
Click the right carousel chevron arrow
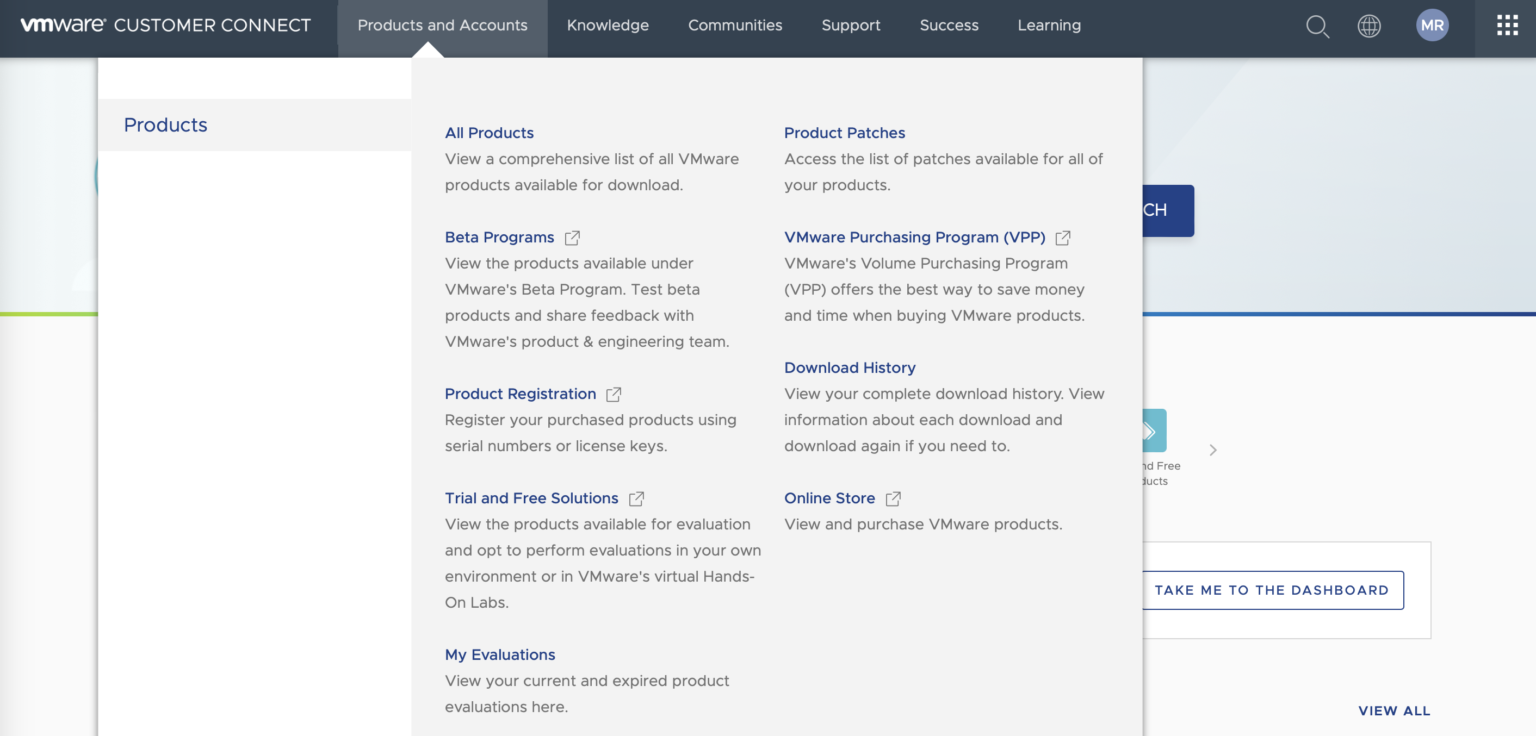click(x=1213, y=450)
